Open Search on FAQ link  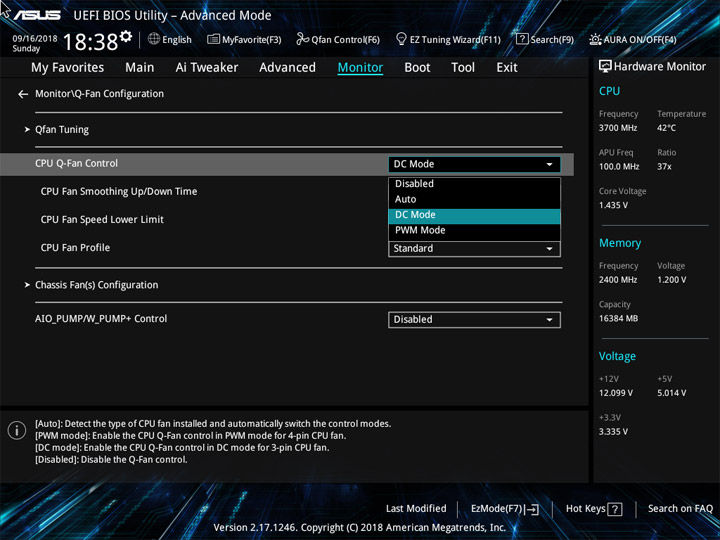tap(680, 508)
